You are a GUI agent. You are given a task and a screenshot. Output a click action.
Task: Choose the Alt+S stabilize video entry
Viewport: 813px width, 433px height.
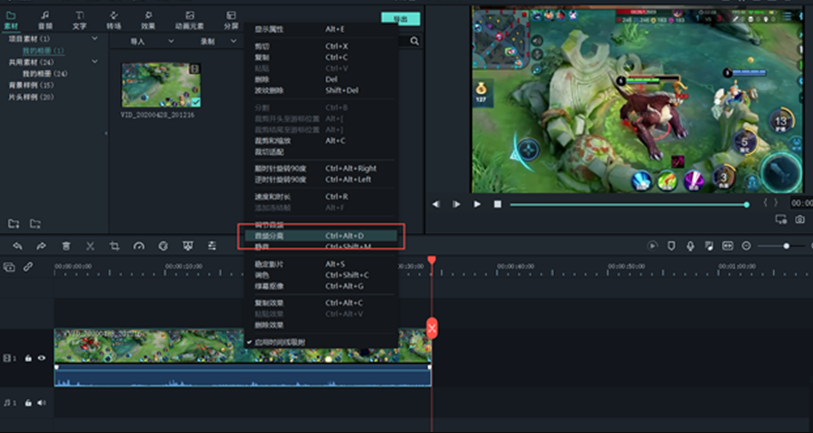click(321, 264)
